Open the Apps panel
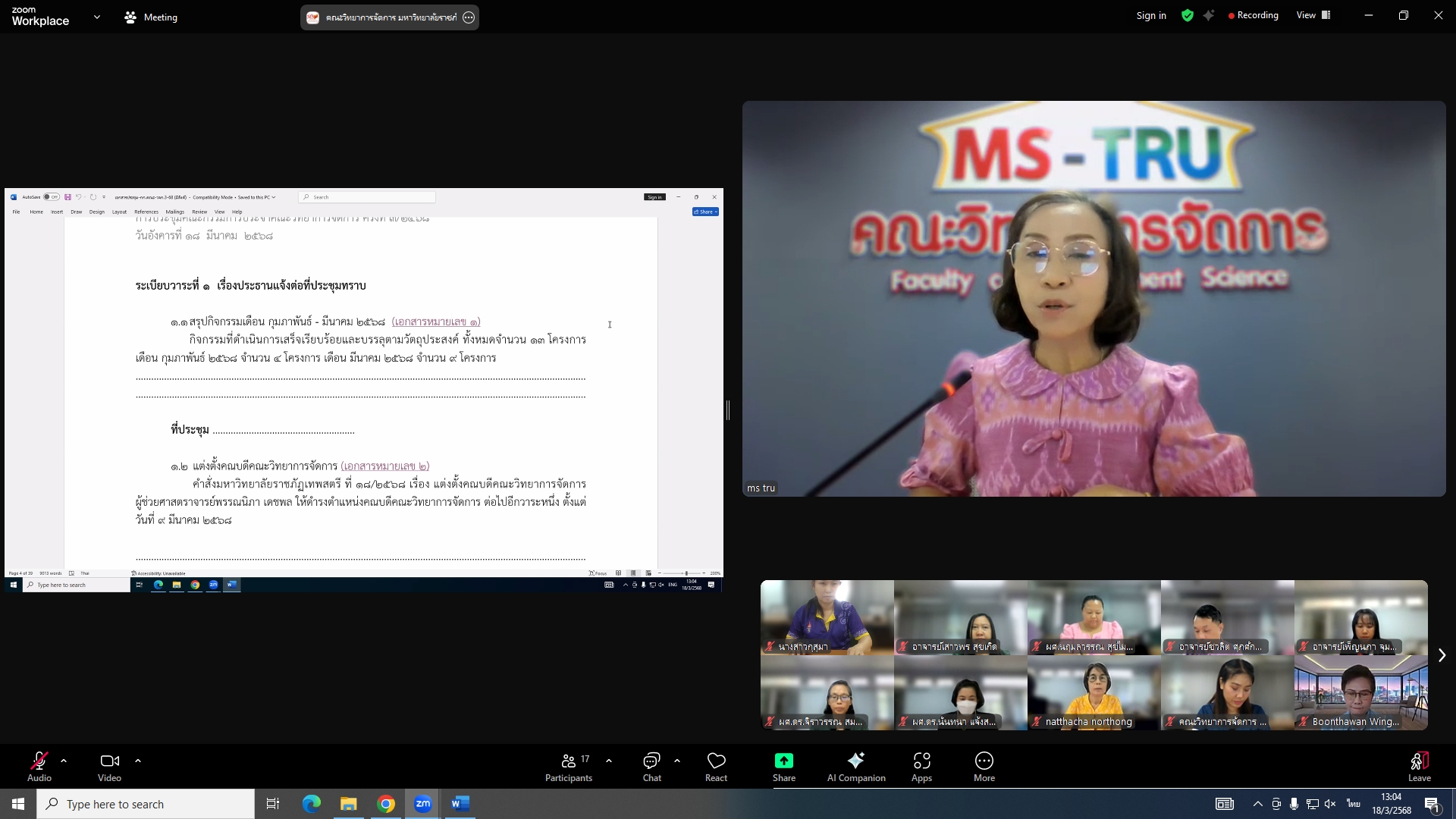The height and width of the screenshot is (819, 1456). point(921,767)
